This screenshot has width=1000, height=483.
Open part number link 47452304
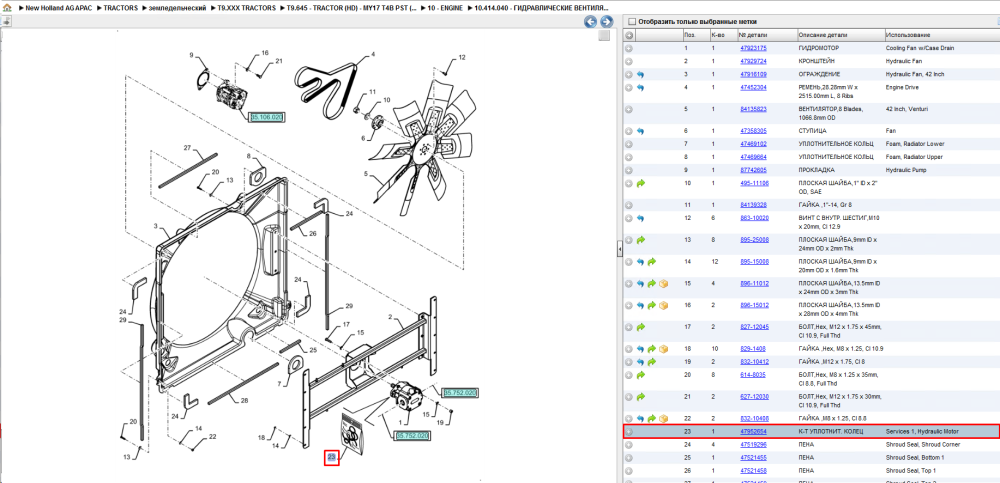753,87
